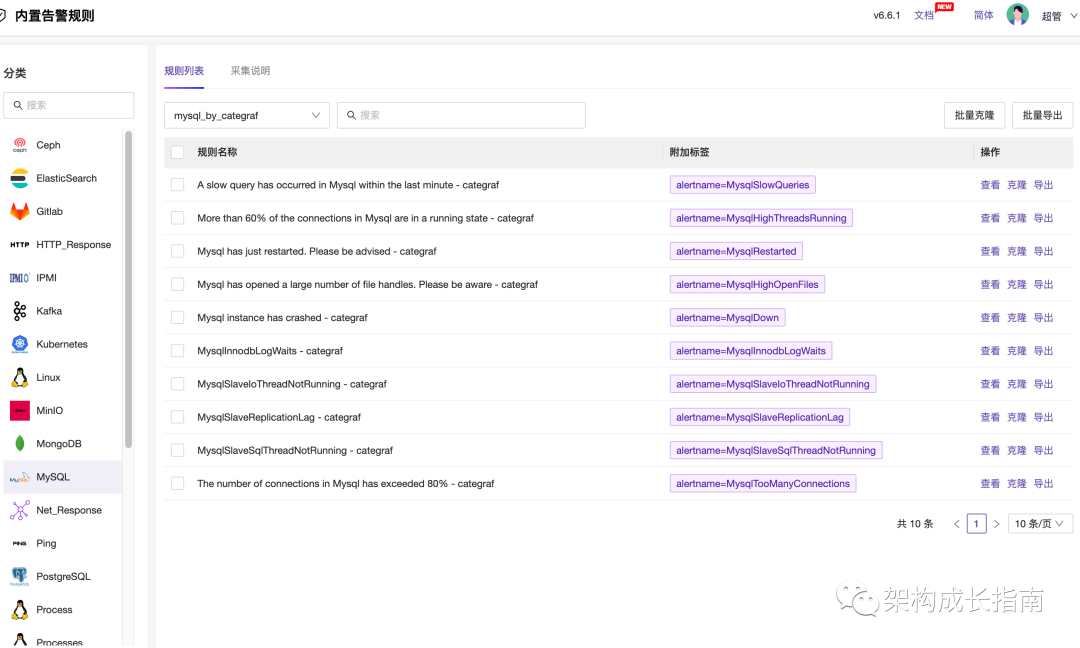Viewport: 1080px width, 648px height.
Task: Click the PostgreSQL elephant icon
Action: 20,576
